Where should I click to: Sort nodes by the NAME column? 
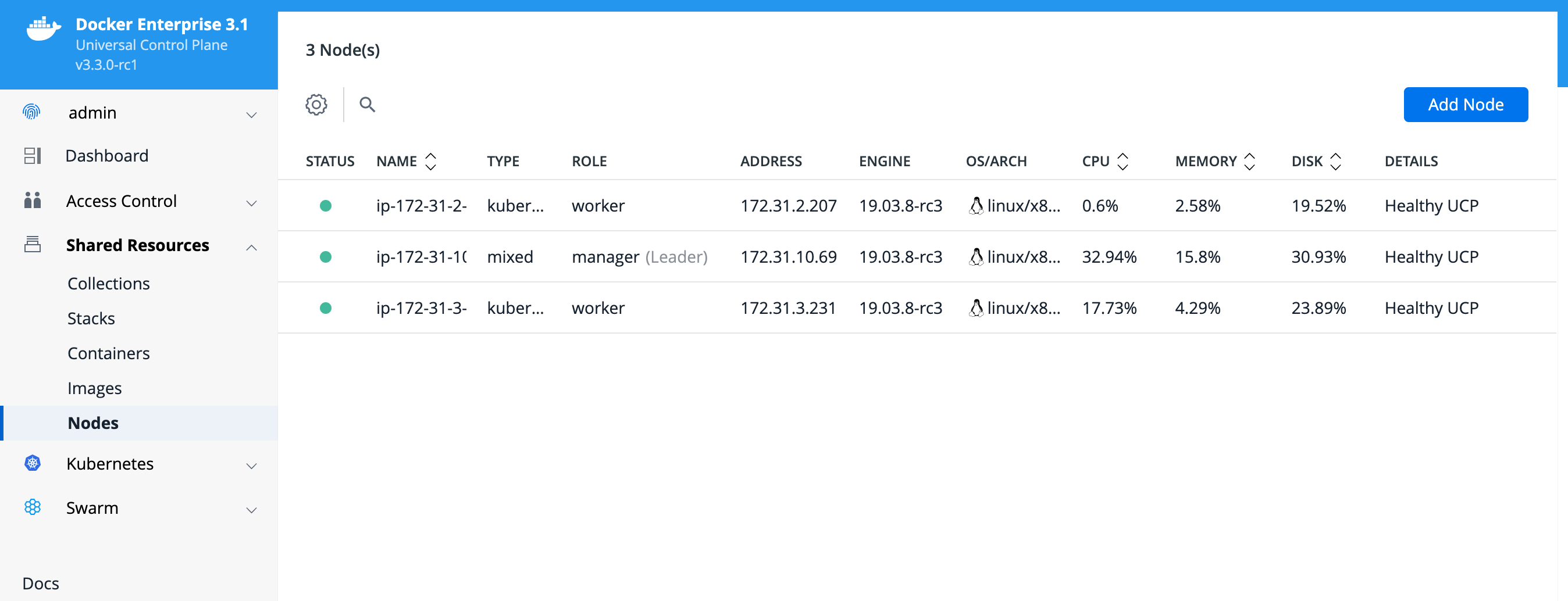point(430,161)
